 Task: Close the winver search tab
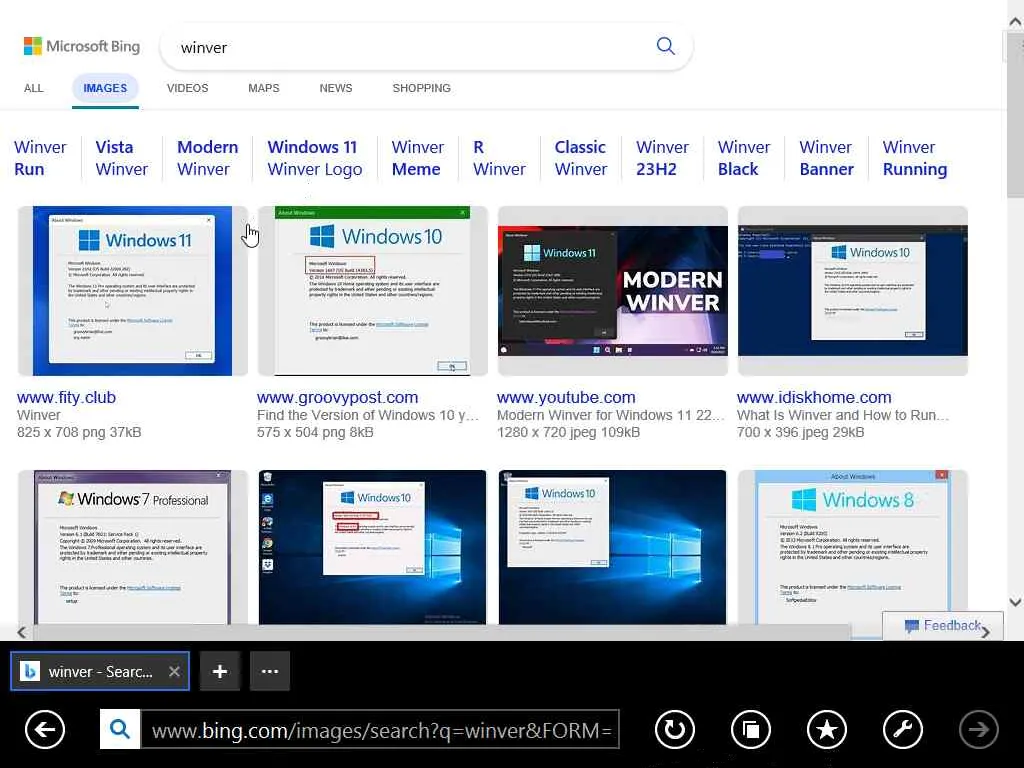point(174,671)
